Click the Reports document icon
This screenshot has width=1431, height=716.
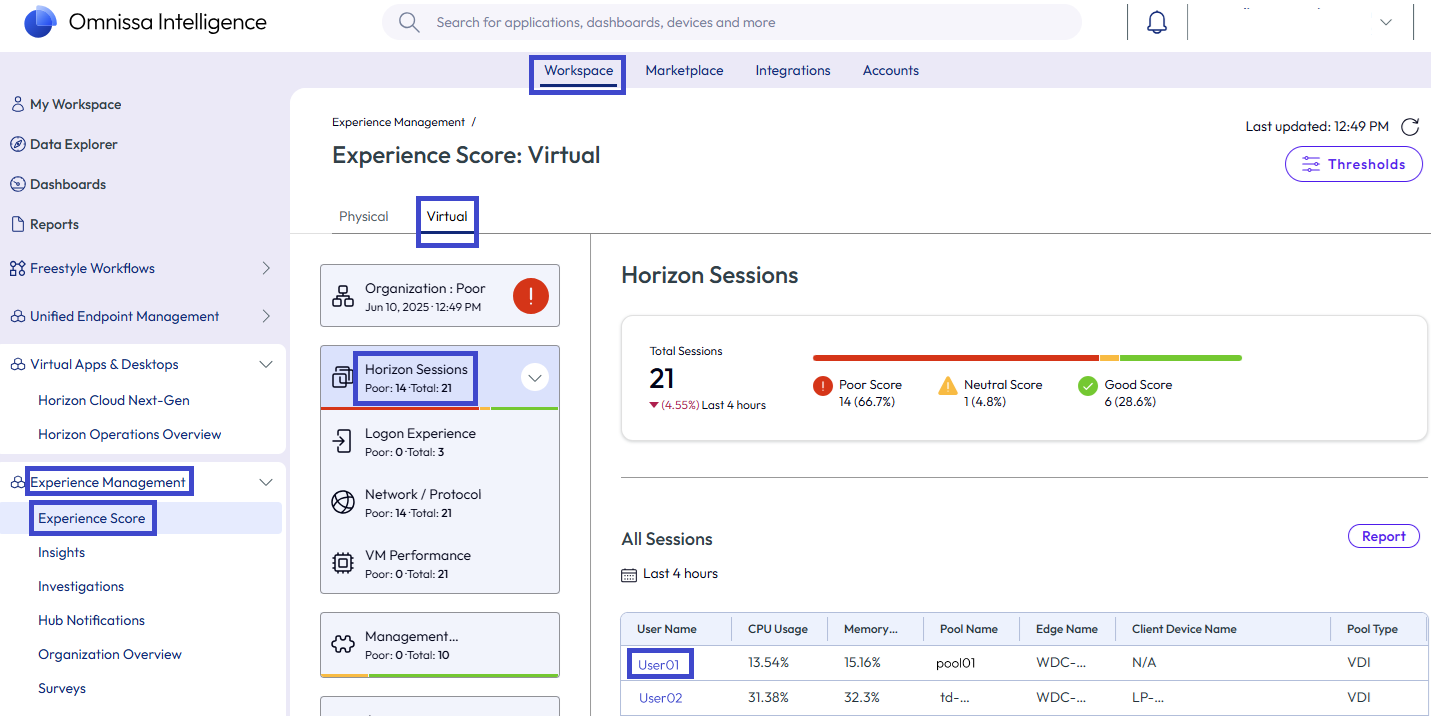point(17,224)
